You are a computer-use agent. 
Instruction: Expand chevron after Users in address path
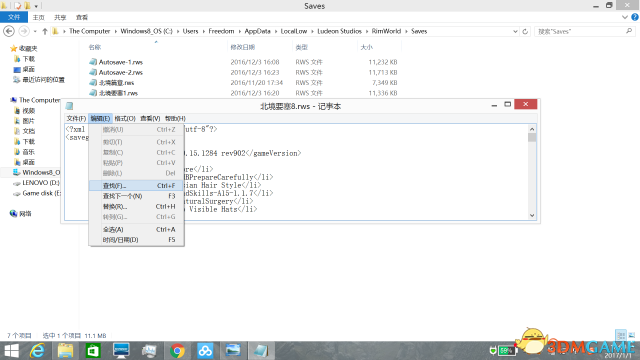coord(203,31)
